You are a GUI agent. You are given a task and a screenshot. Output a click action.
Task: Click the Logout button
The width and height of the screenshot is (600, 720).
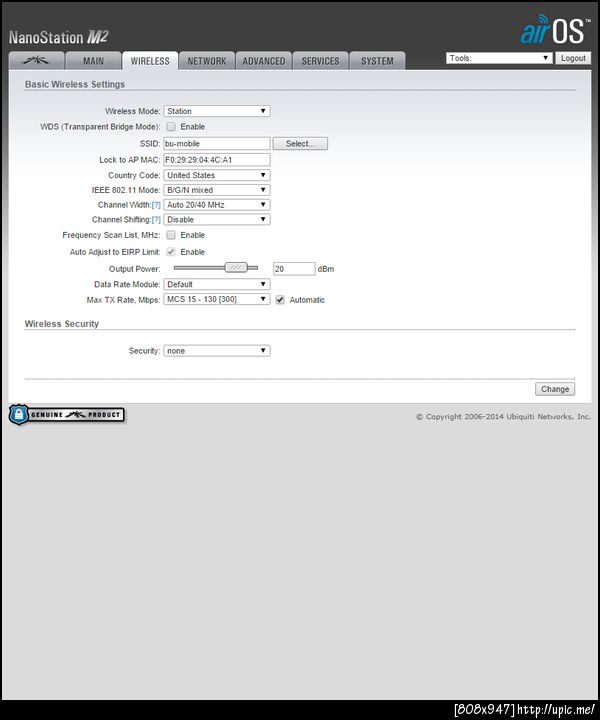point(573,58)
